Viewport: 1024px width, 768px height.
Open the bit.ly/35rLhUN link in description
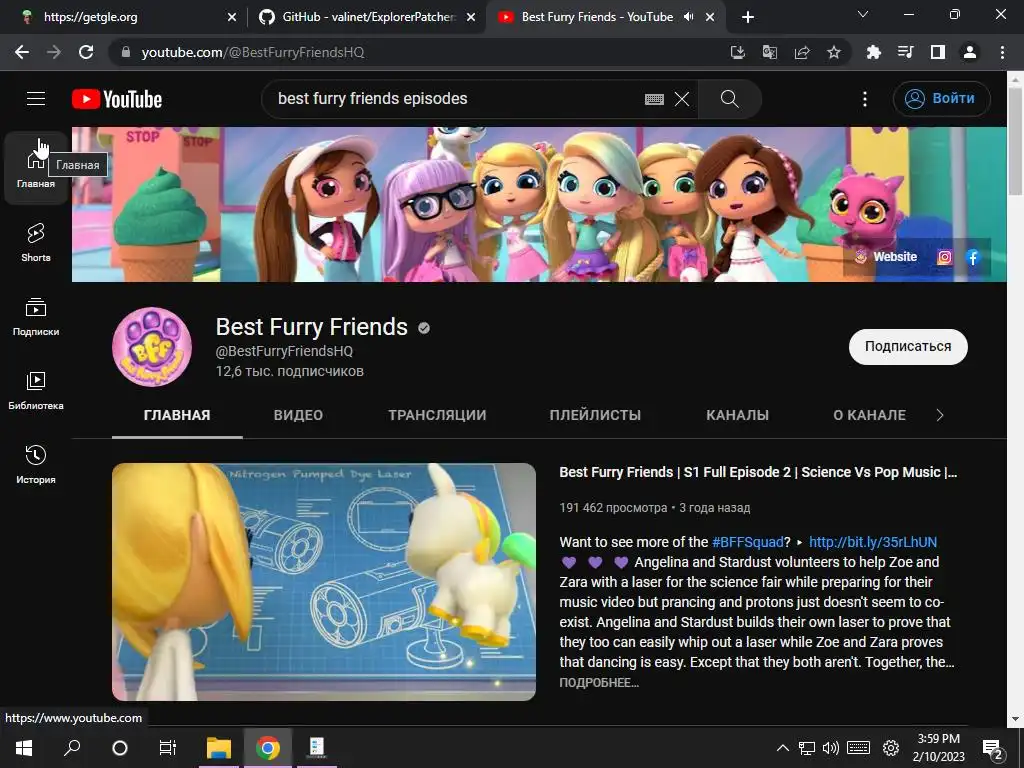[x=872, y=542]
